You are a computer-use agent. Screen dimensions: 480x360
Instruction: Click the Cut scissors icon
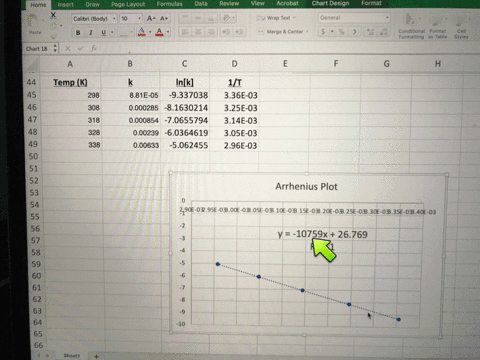pos(53,15)
